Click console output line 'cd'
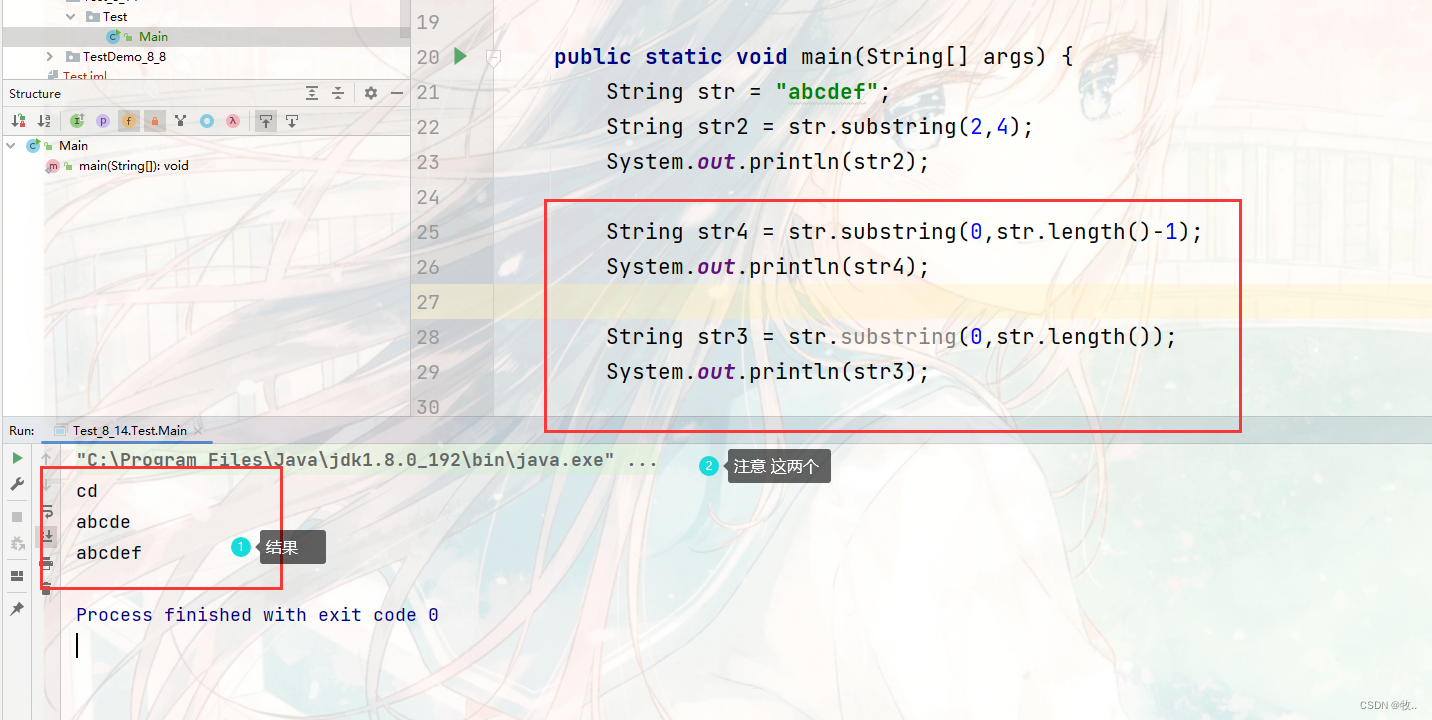The width and height of the screenshot is (1432, 720). (87, 491)
